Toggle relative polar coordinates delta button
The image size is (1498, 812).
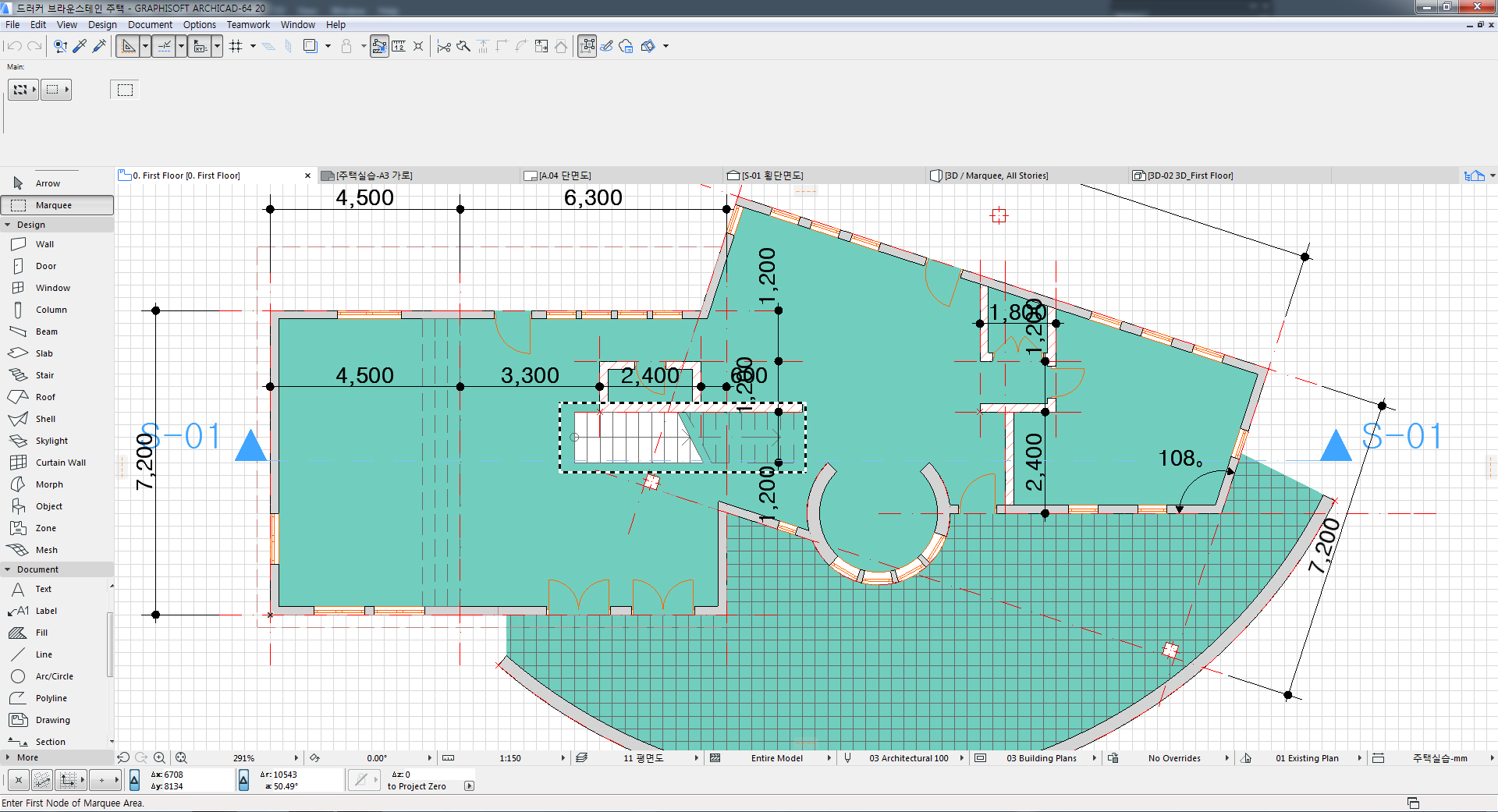pos(243,780)
